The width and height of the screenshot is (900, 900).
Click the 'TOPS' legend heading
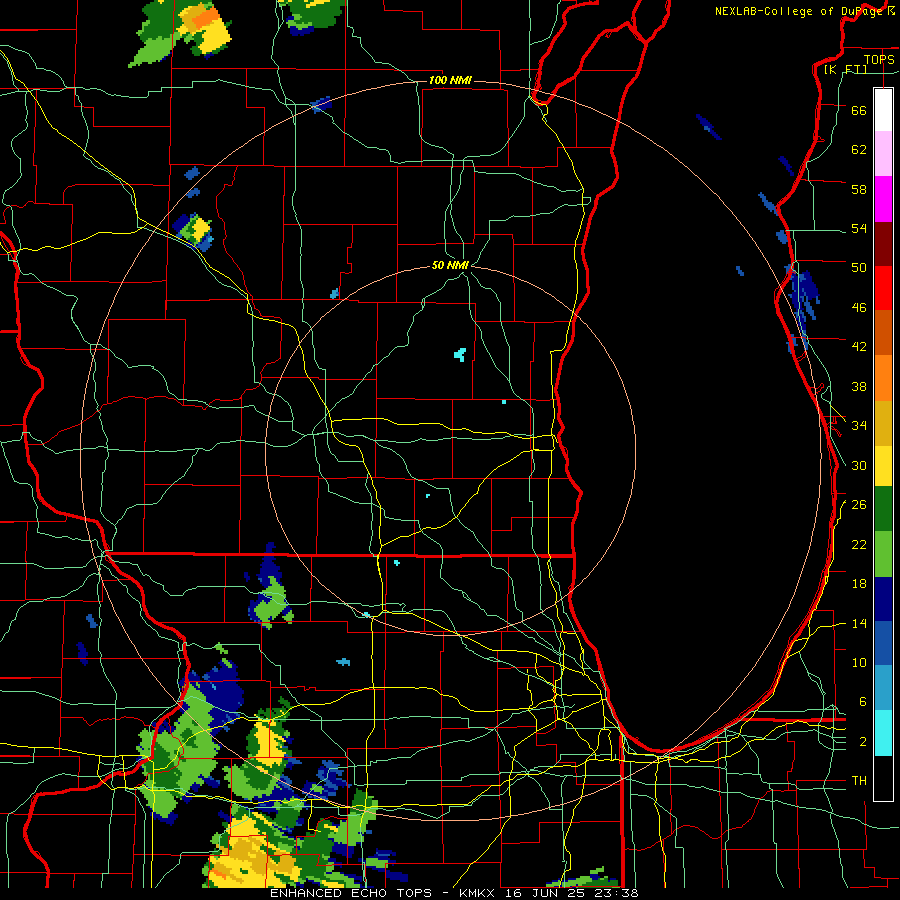tap(879, 59)
